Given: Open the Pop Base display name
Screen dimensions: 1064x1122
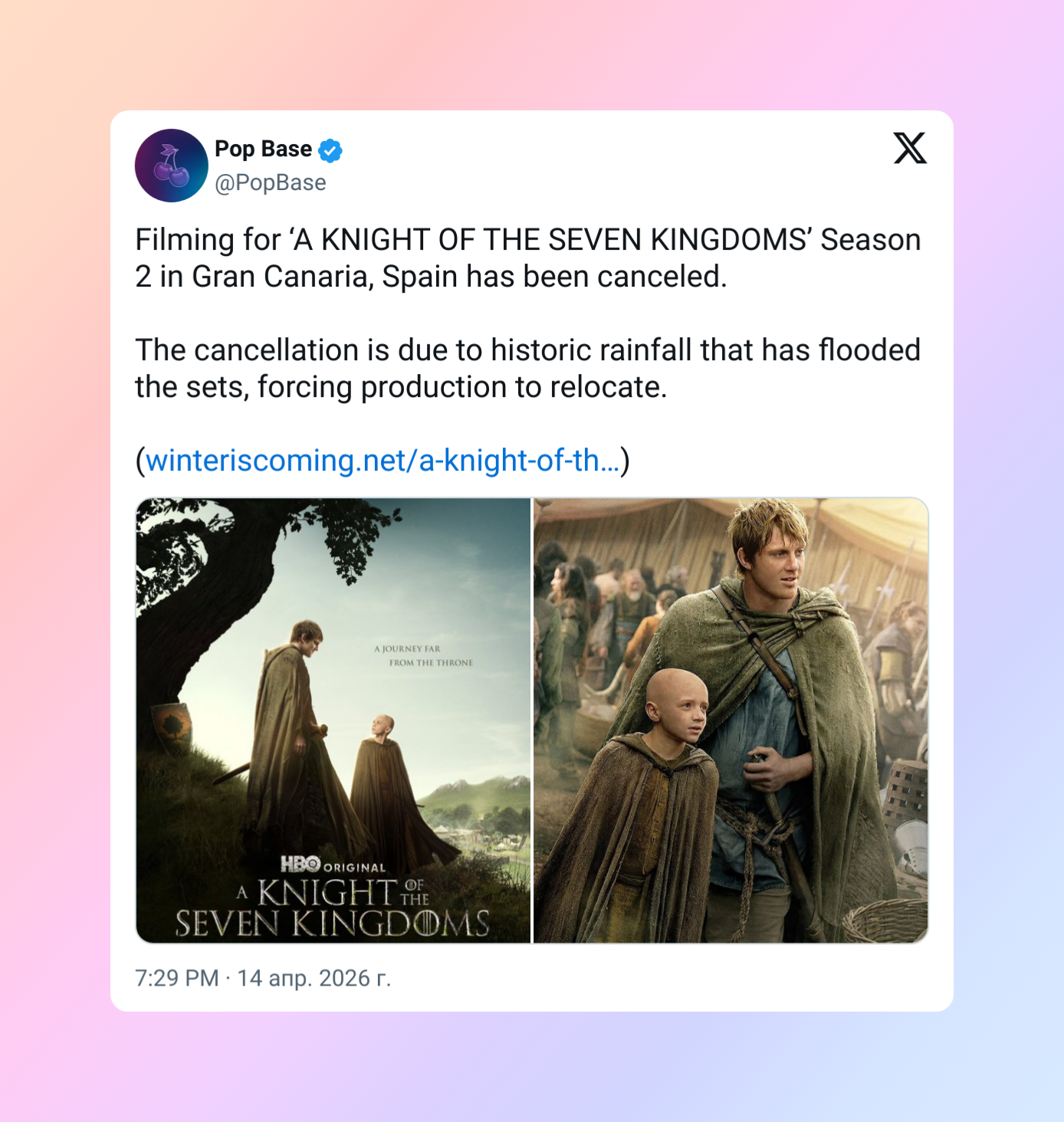Looking at the screenshot, I should pos(263,149).
